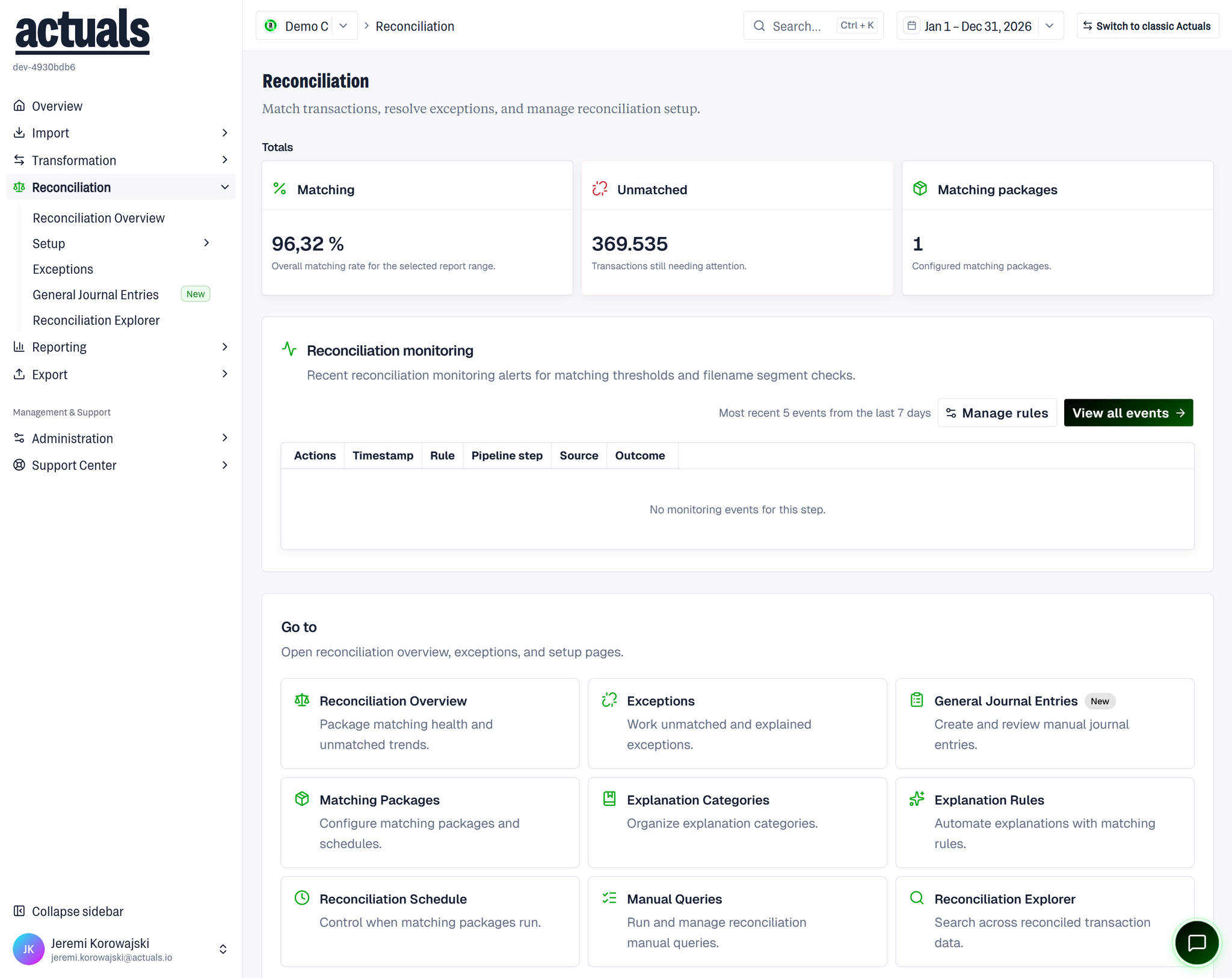Click View all events button
Screen dimensions: 1232x978
click(x=1128, y=413)
